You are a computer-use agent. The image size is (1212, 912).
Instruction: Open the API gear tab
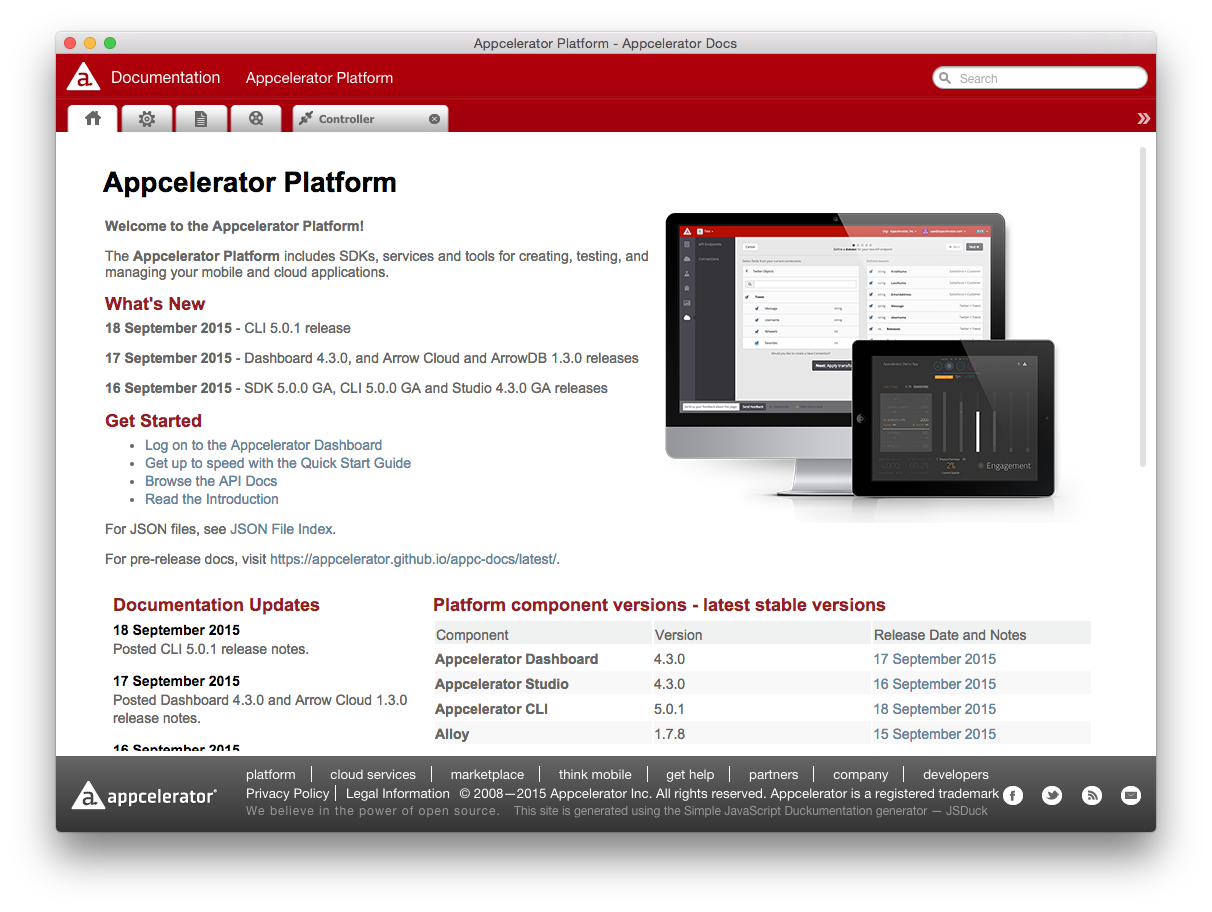click(147, 118)
